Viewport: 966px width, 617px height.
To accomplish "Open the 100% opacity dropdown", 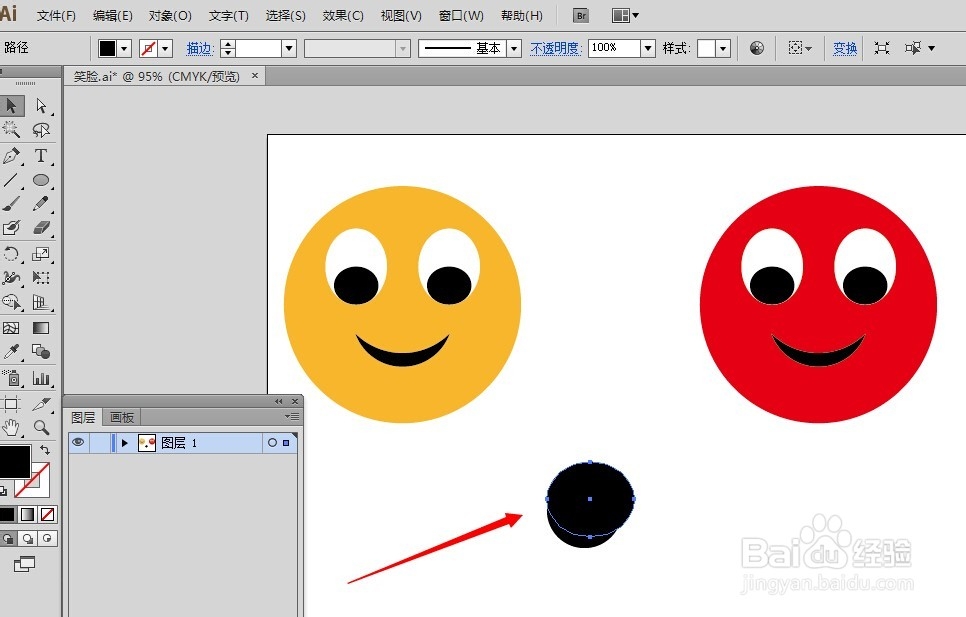I will point(647,48).
